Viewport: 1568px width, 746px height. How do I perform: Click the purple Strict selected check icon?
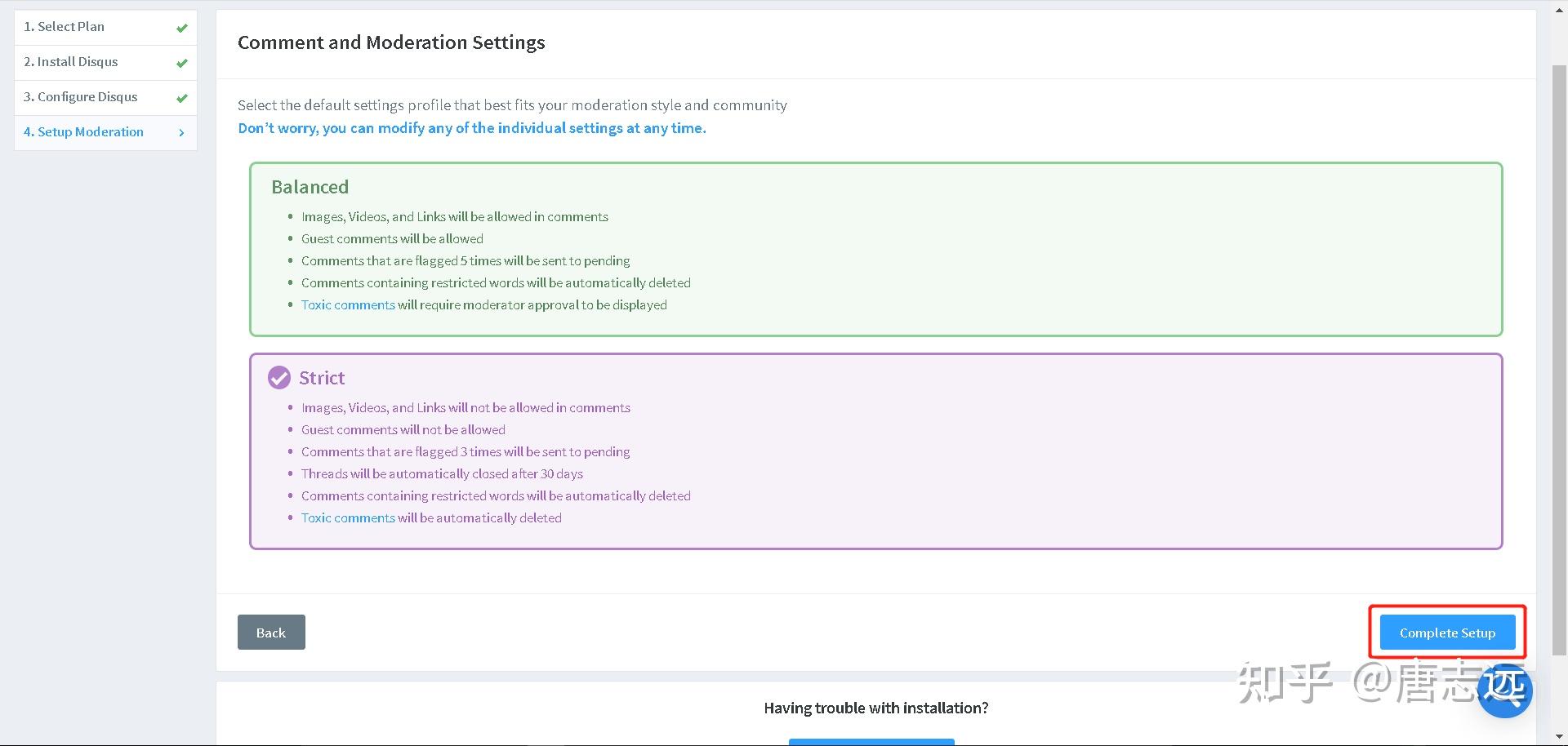click(x=279, y=378)
